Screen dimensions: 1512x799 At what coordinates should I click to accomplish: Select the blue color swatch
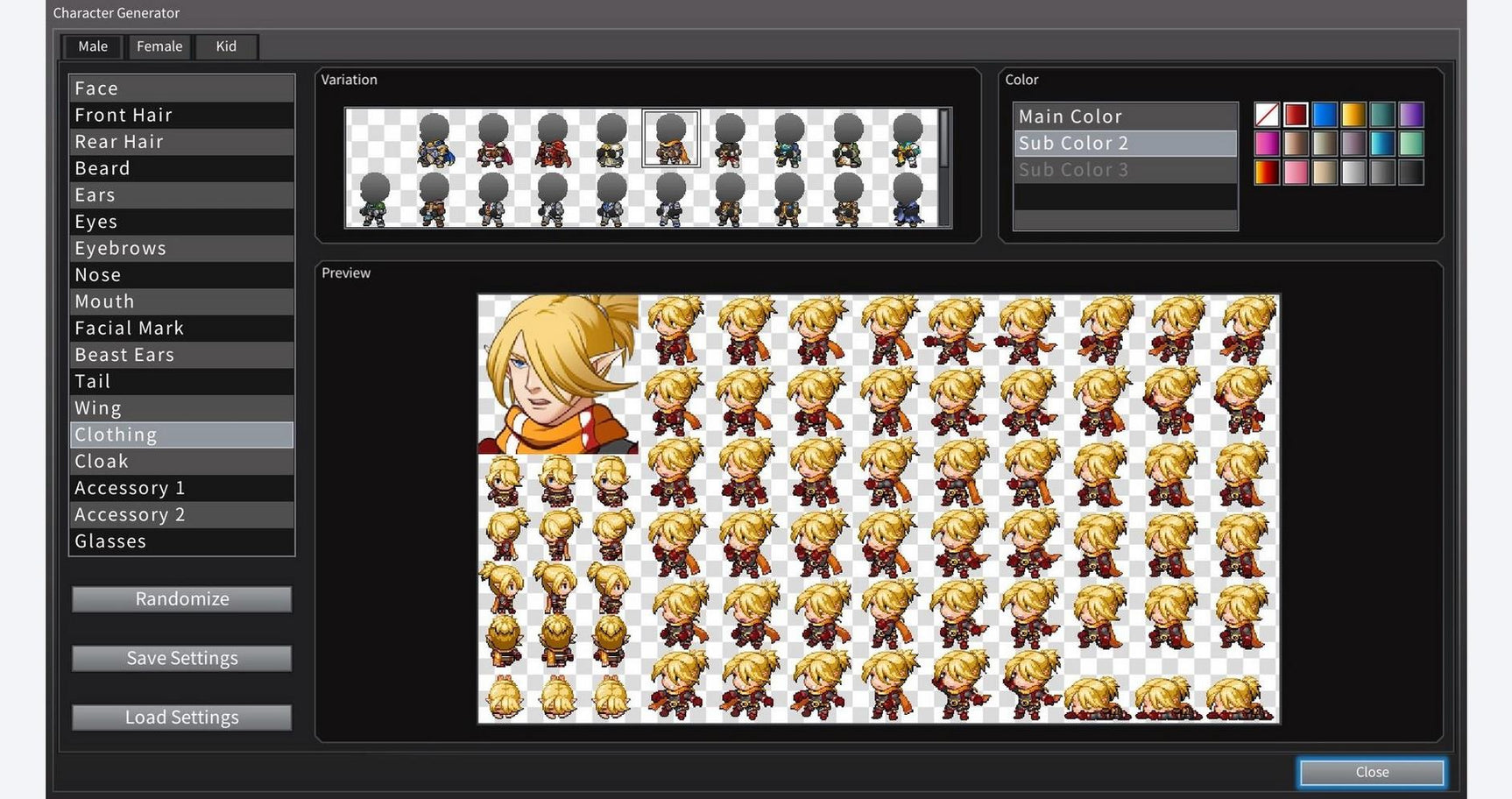1325,114
